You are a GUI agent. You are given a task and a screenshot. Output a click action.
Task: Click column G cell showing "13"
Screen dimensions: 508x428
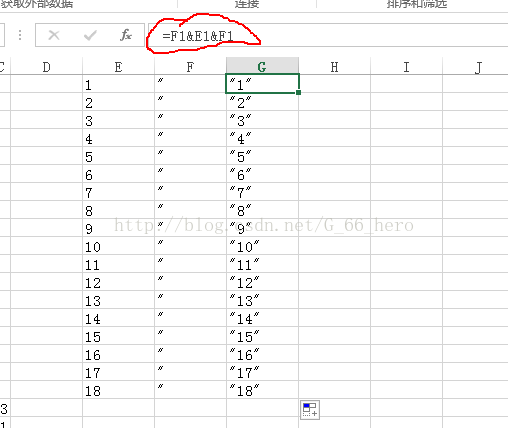coord(262,300)
